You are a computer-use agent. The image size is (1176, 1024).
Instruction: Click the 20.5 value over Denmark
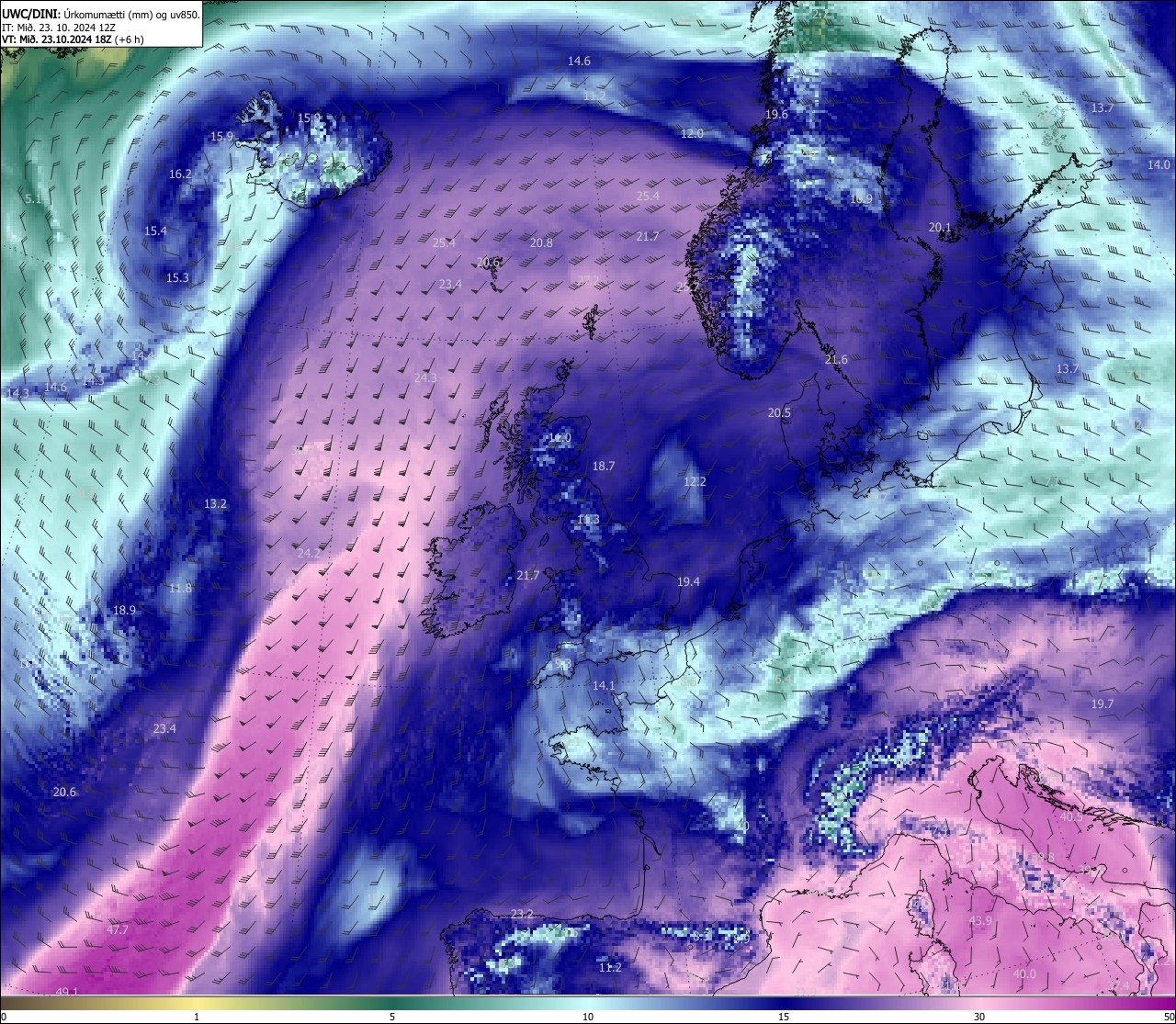pos(779,412)
